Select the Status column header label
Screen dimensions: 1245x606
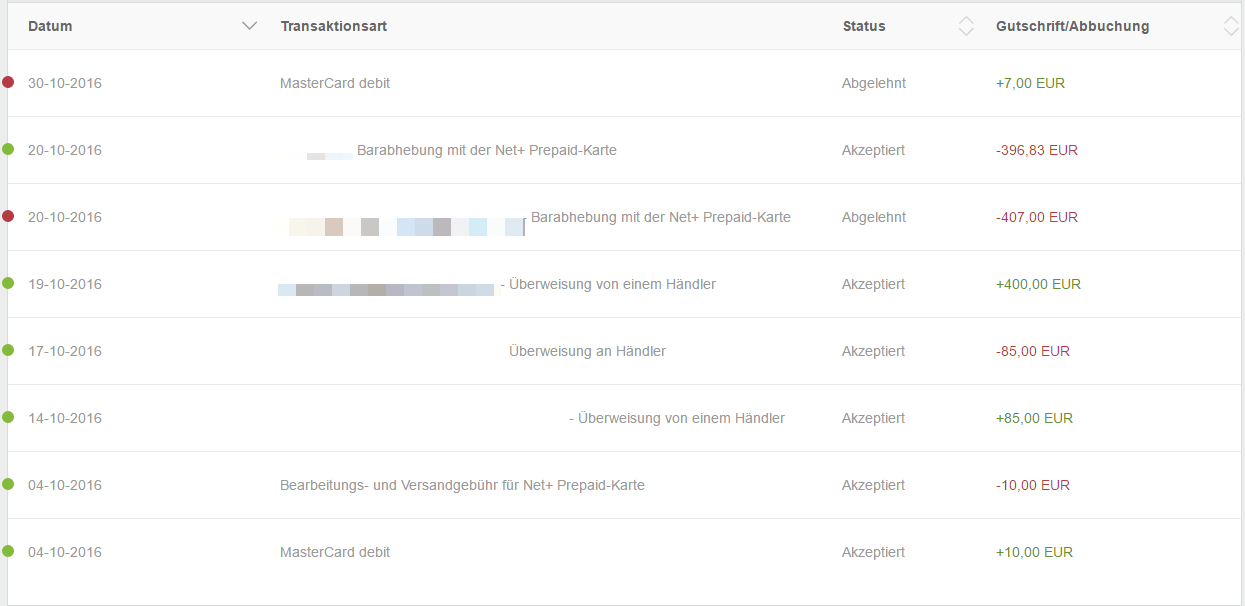(864, 27)
